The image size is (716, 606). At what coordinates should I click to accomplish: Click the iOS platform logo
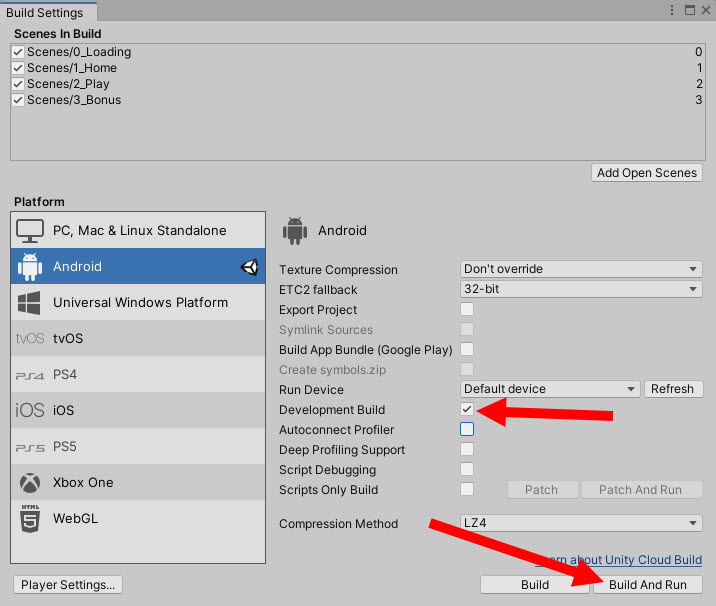(30, 411)
